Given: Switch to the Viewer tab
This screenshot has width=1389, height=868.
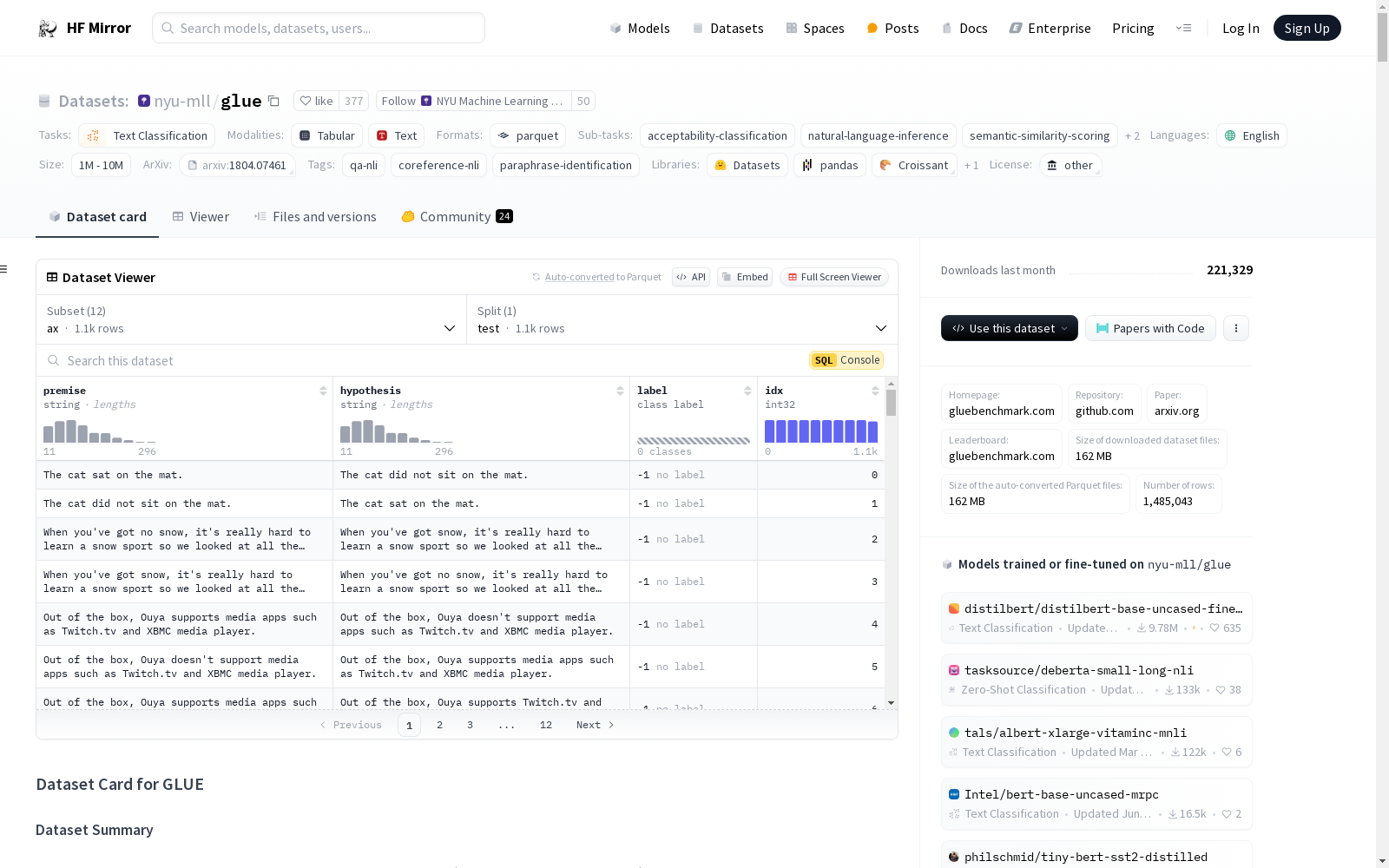Looking at the screenshot, I should (x=201, y=216).
